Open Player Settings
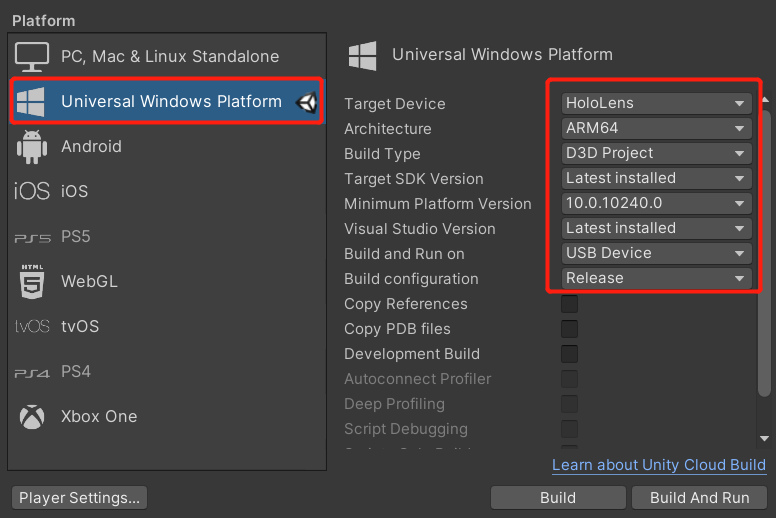776x518 pixels. [x=79, y=498]
